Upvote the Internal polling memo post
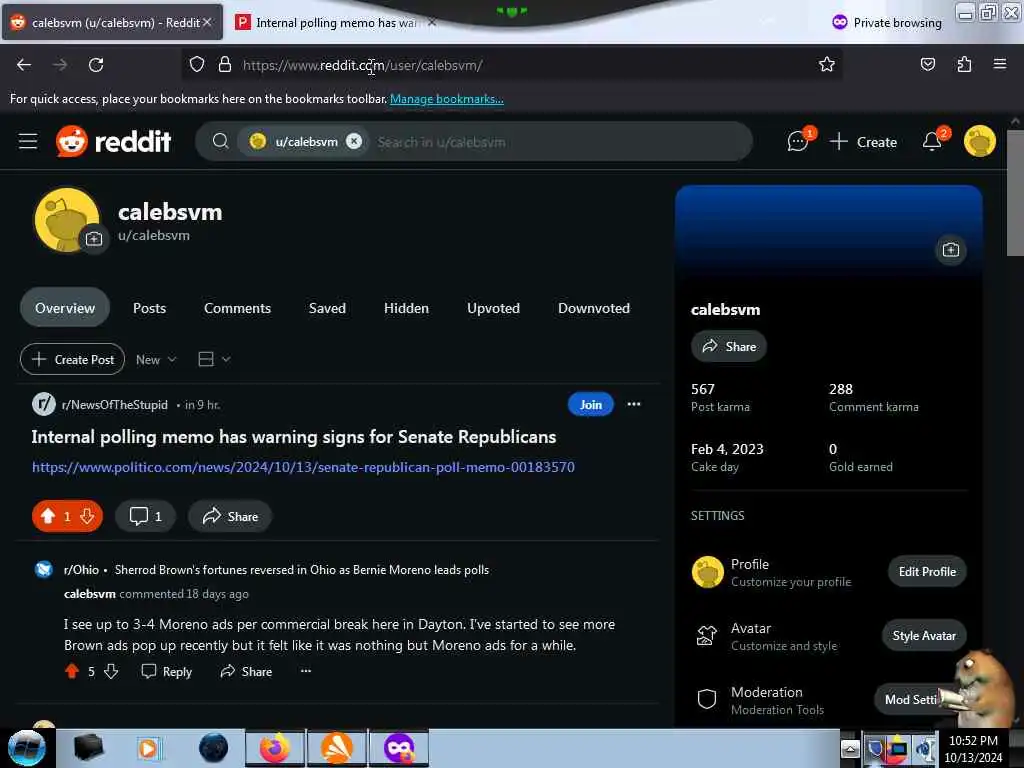 click(x=48, y=517)
